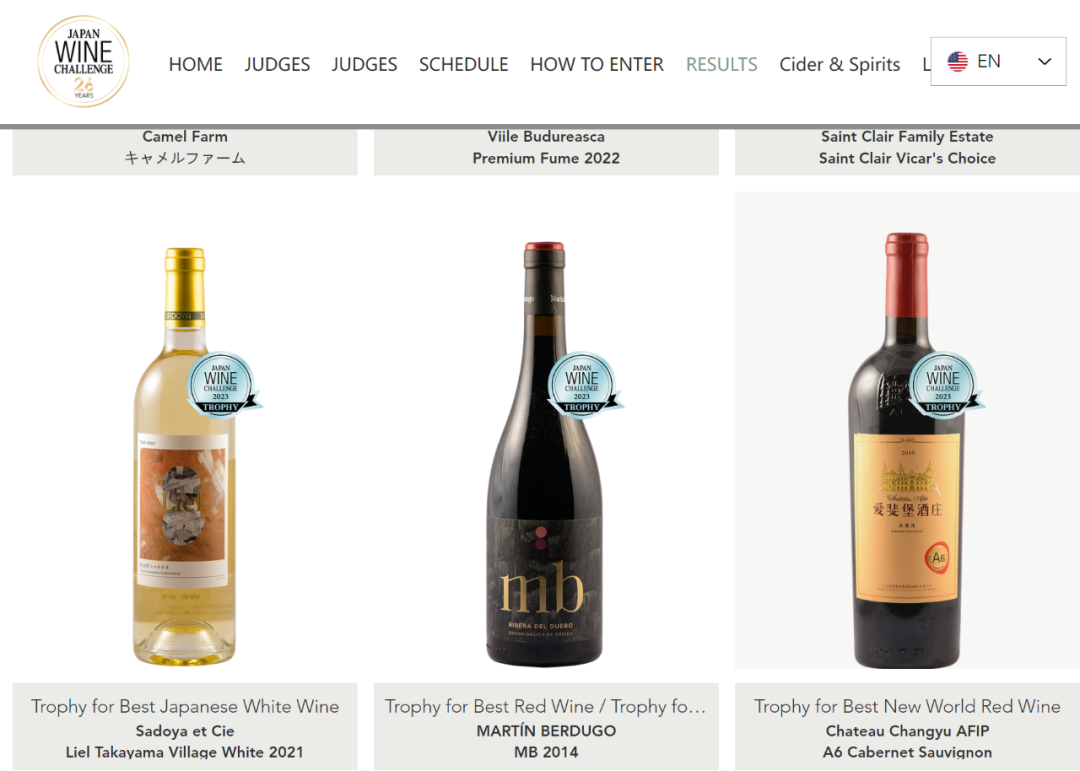Go to the HOME menu item
The image size is (1080, 771).
click(196, 64)
